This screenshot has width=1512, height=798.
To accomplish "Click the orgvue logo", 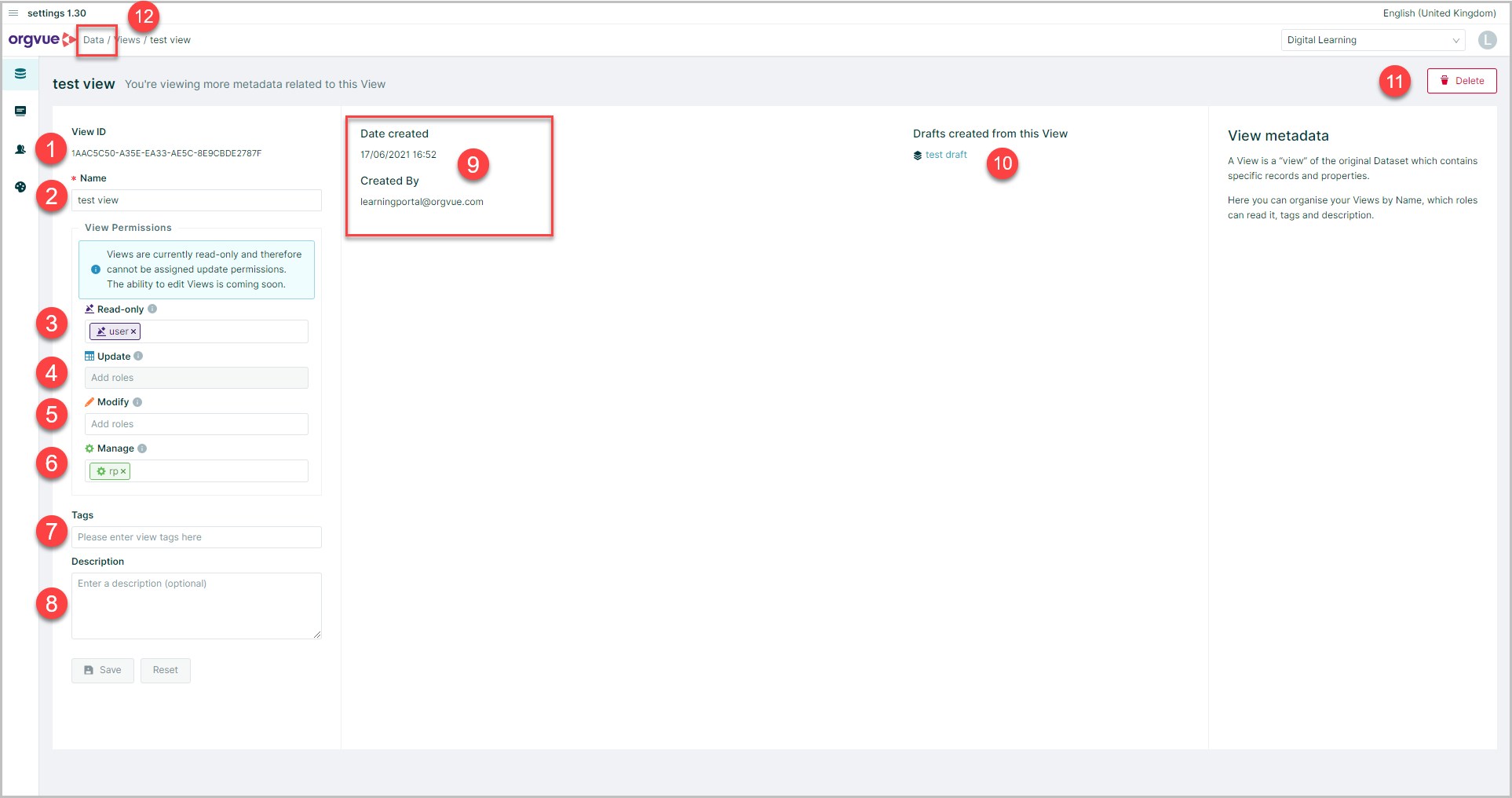I will (35, 39).
